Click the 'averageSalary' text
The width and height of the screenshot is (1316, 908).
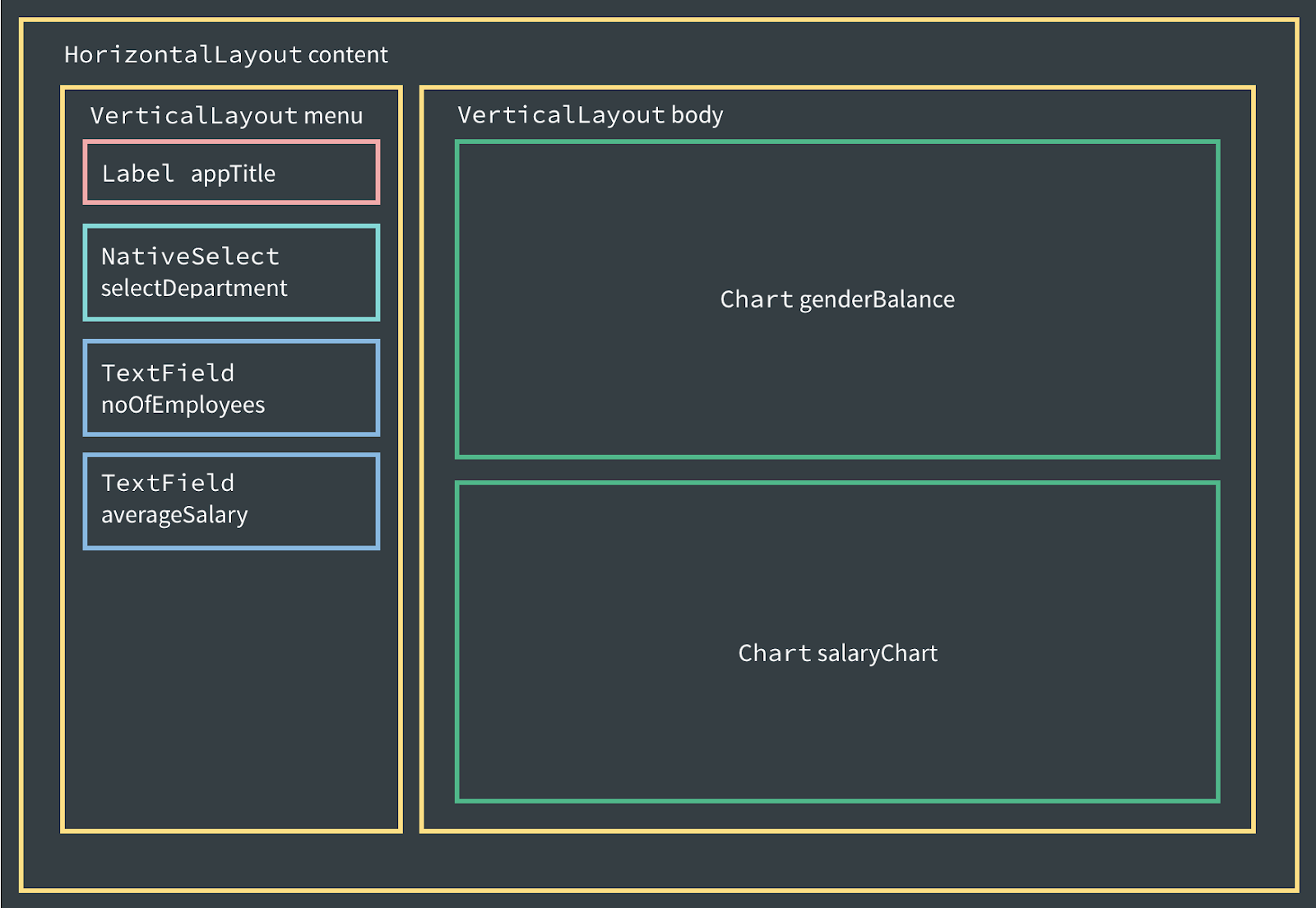pos(174,516)
